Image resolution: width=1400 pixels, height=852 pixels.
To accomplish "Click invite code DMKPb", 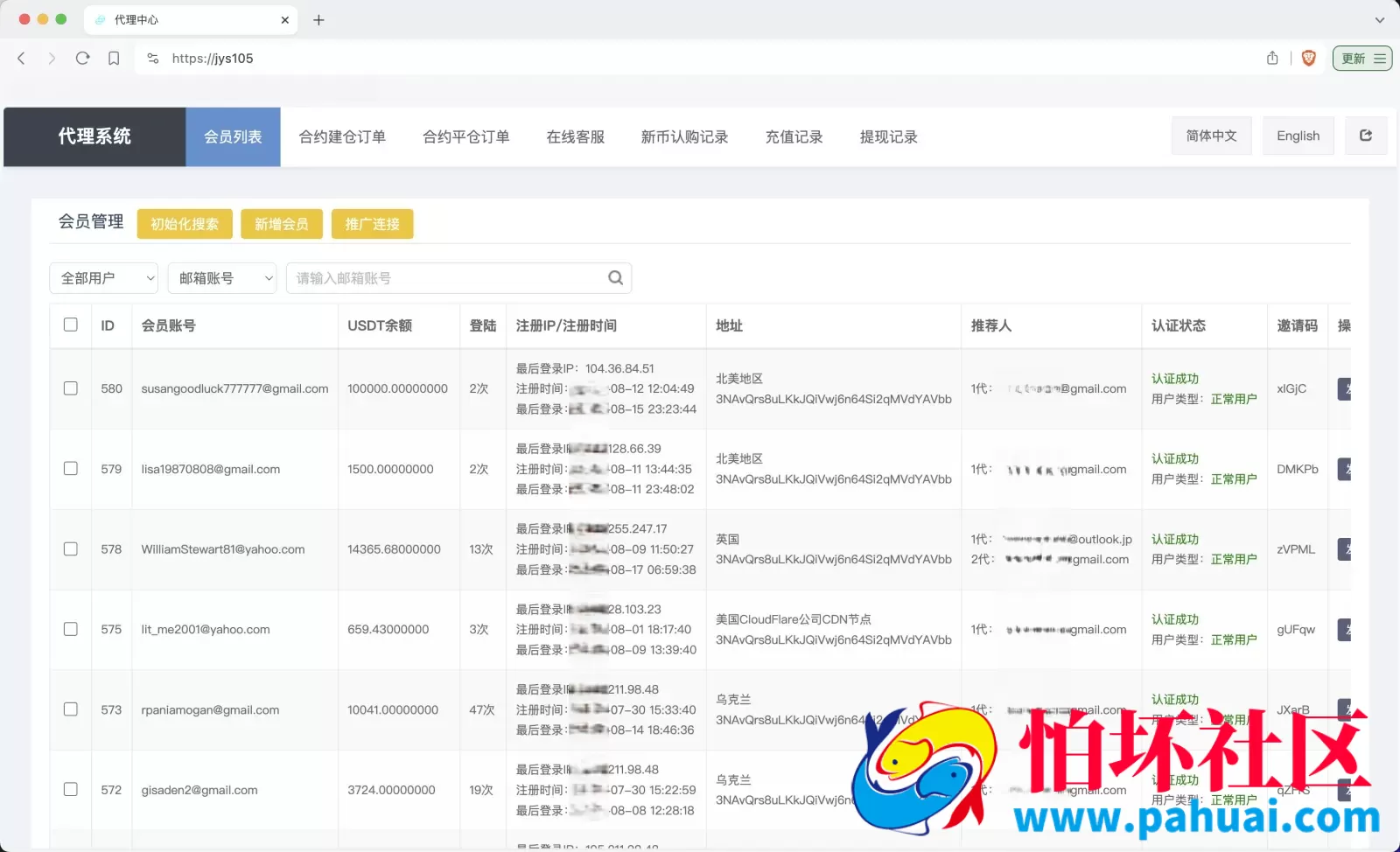I will tap(1298, 469).
